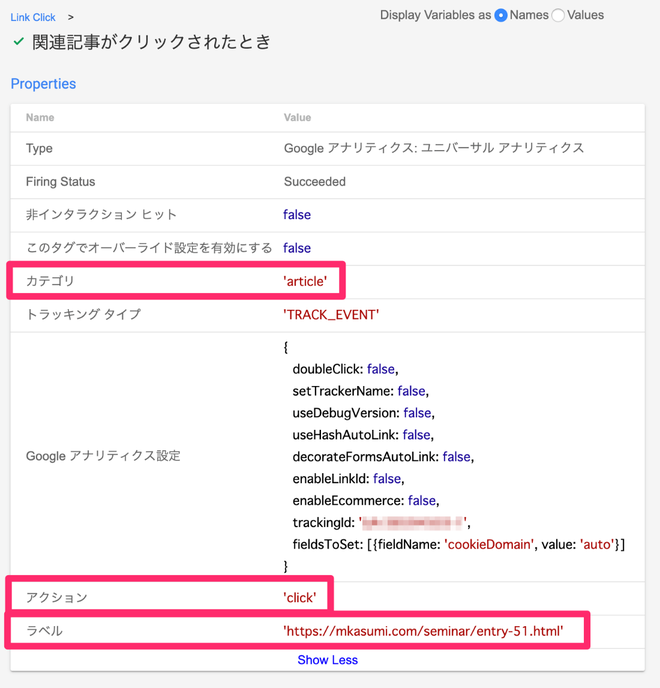Screen dimensions: 660x688
Task: Click the Google アナリティクス設定 row name
Action: [103, 456]
